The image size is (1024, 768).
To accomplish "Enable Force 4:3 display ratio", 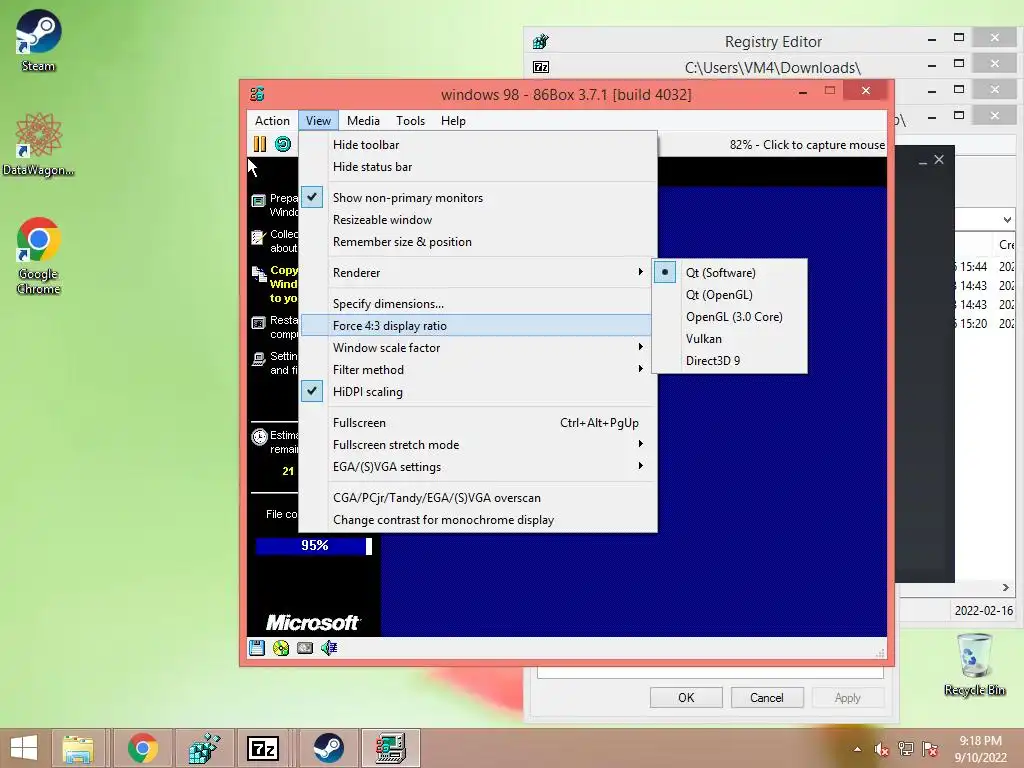I will tap(478, 326).
